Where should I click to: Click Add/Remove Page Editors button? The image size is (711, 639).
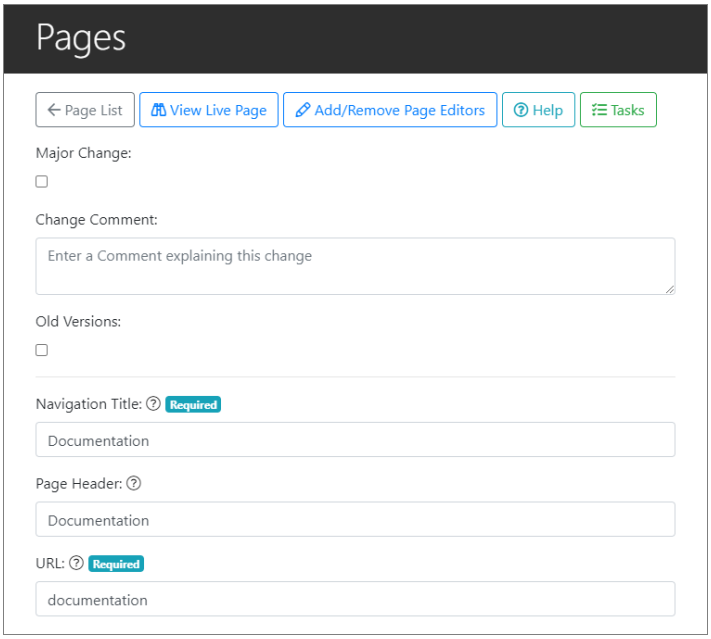click(x=390, y=110)
